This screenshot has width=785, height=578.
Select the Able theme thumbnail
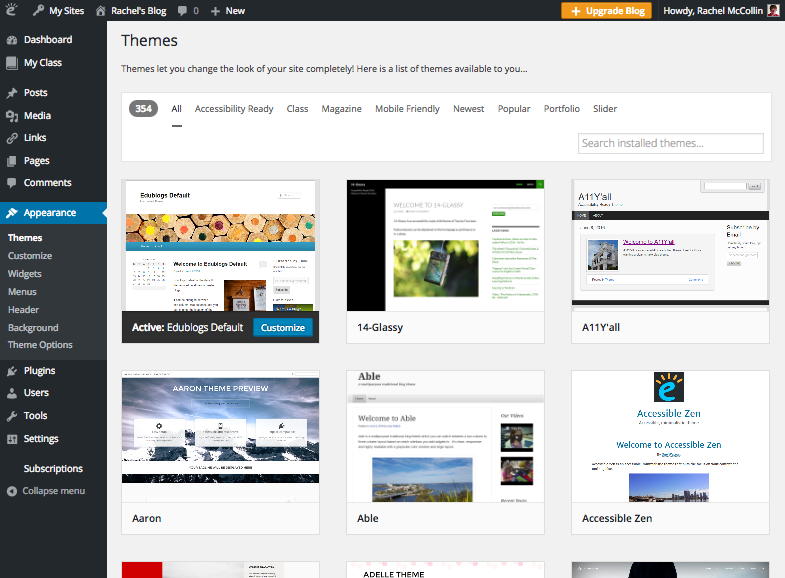445,436
